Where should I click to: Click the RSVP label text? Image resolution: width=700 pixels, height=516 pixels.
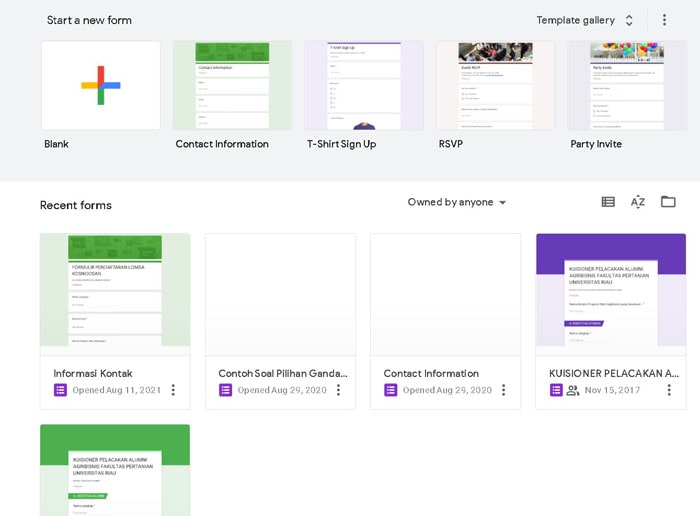click(450, 144)
